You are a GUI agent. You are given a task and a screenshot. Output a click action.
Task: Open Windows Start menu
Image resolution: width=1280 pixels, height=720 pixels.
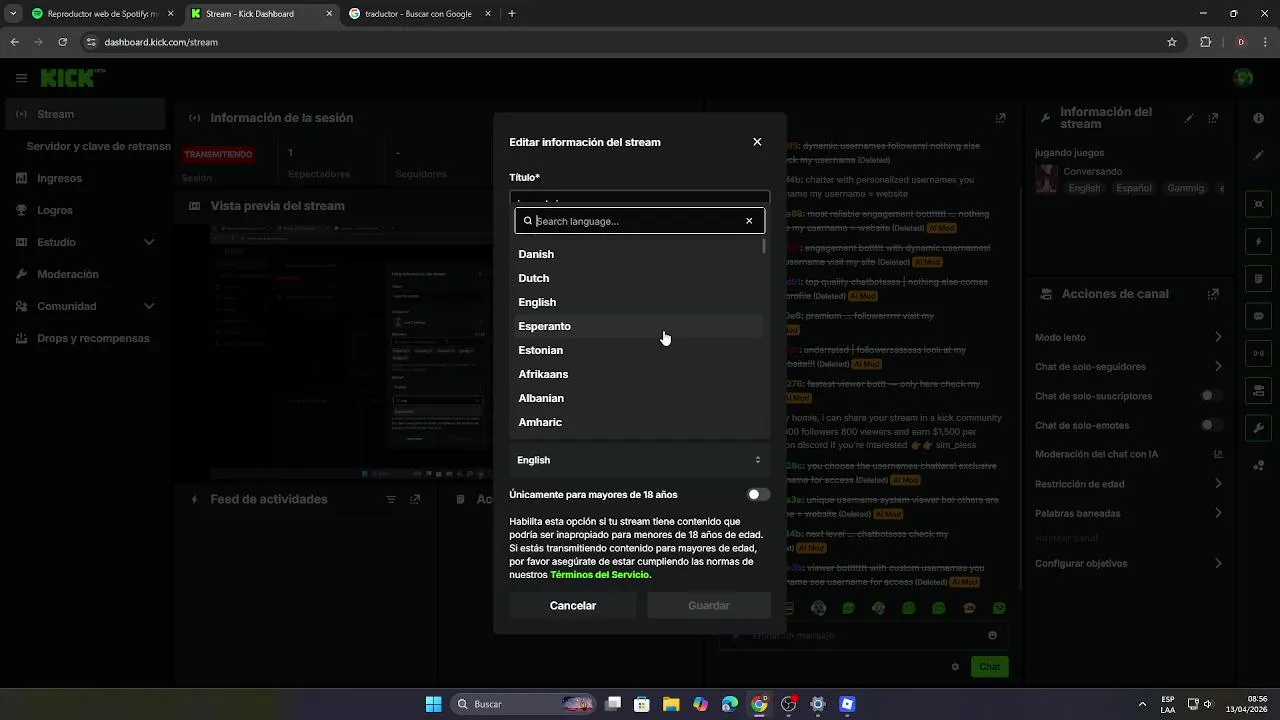433,704
